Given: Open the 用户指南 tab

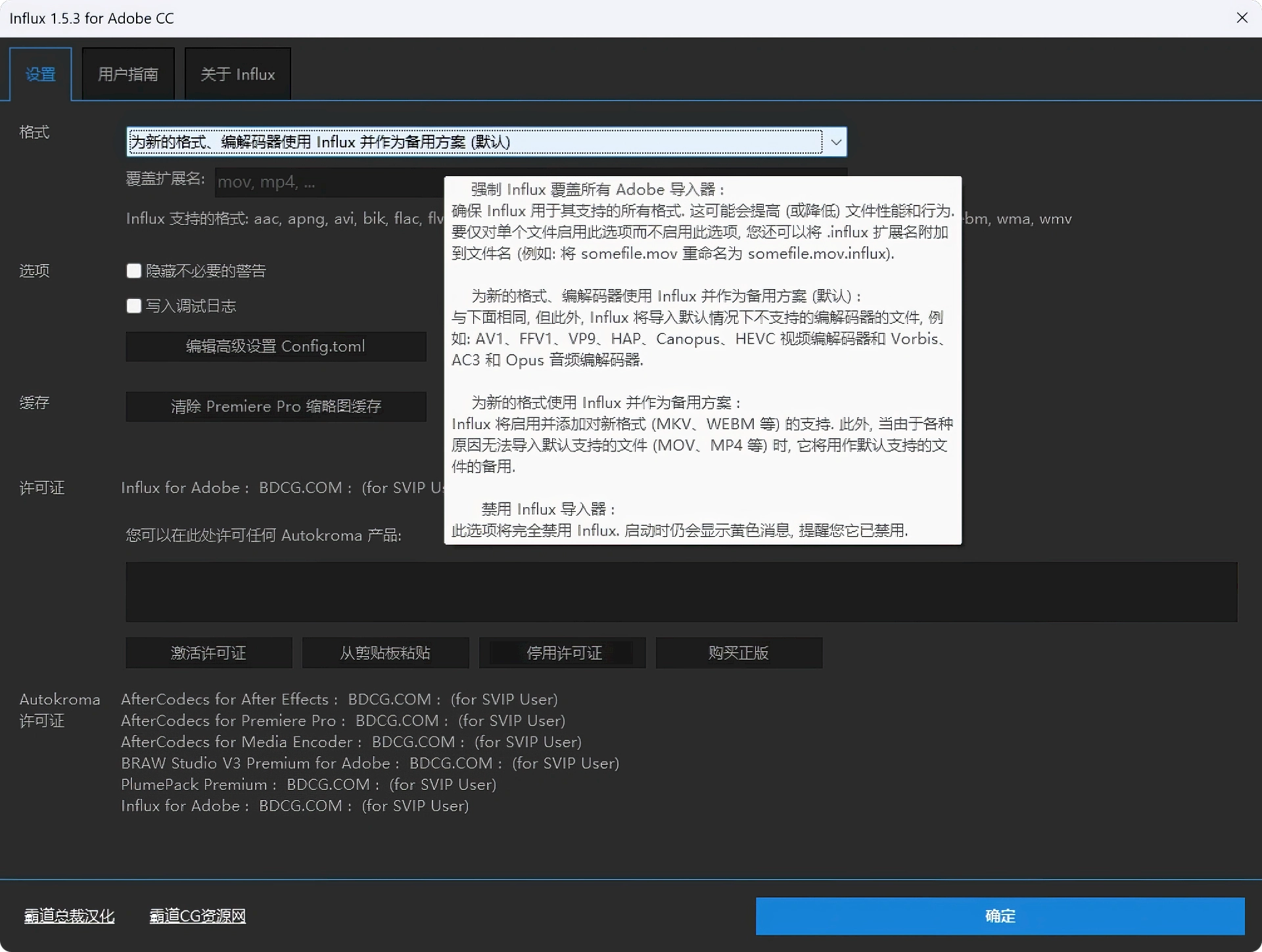Looking at the screenshot, I should [128, 74].
